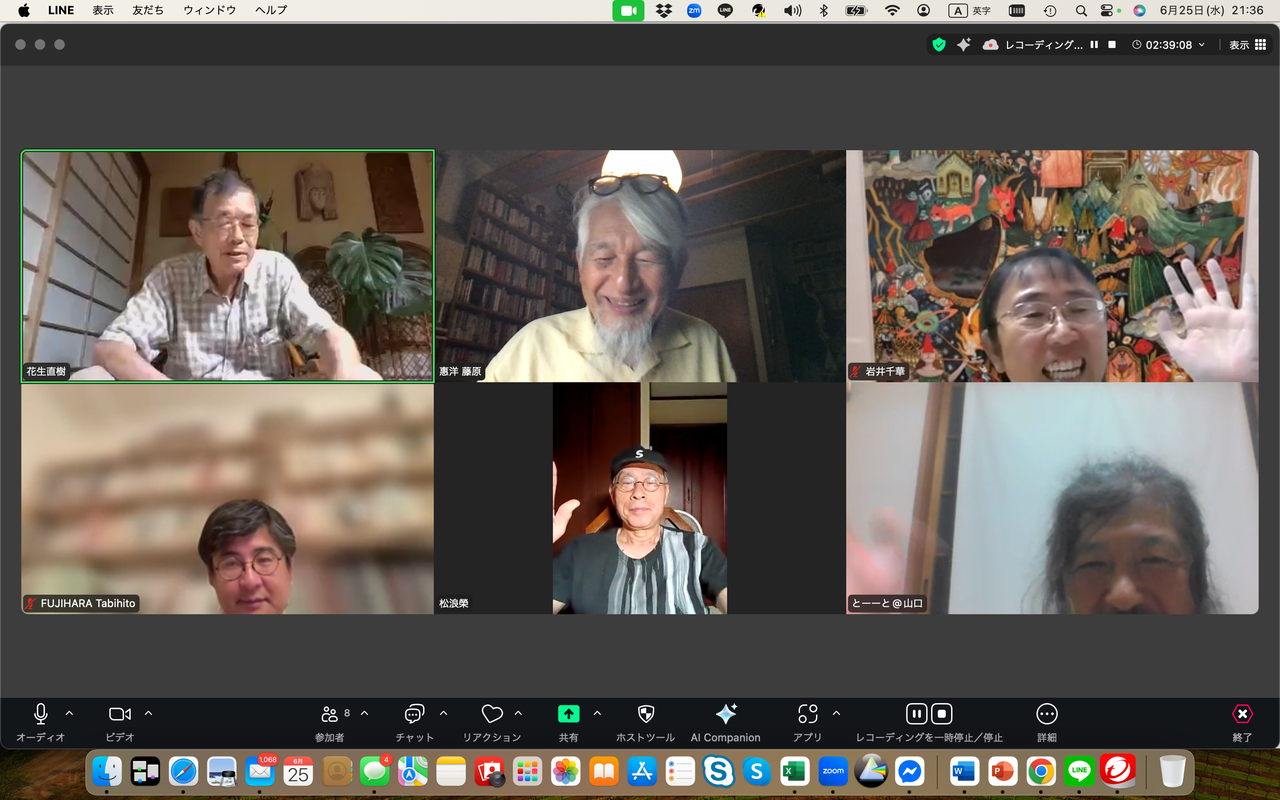This screenshot has width=1280, height=800.
Task: Select FUJIHARA Tabihito video tile
Action: coord(228,499)
